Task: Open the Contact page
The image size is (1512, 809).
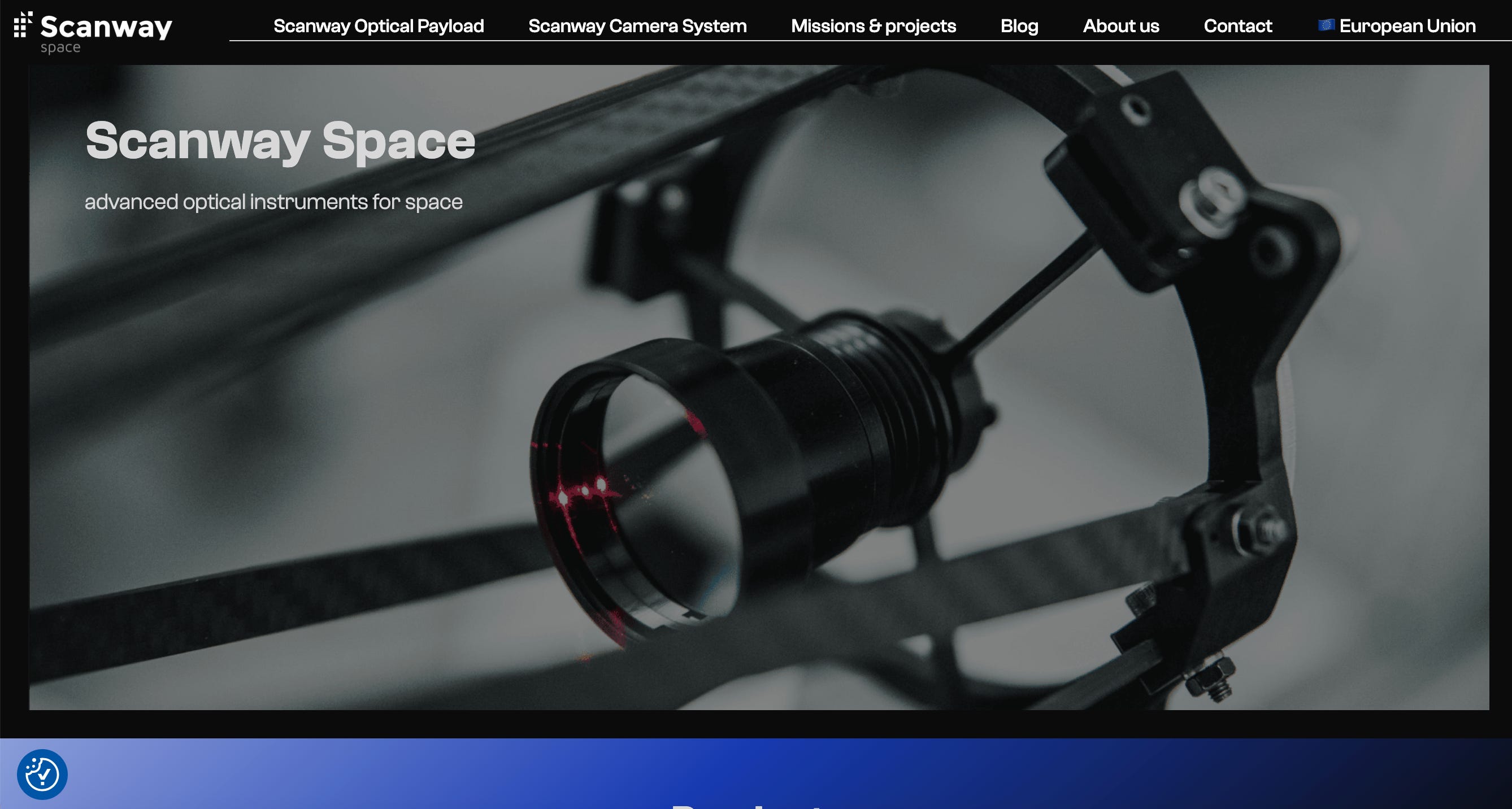Action: click(x=1237, y=26)
